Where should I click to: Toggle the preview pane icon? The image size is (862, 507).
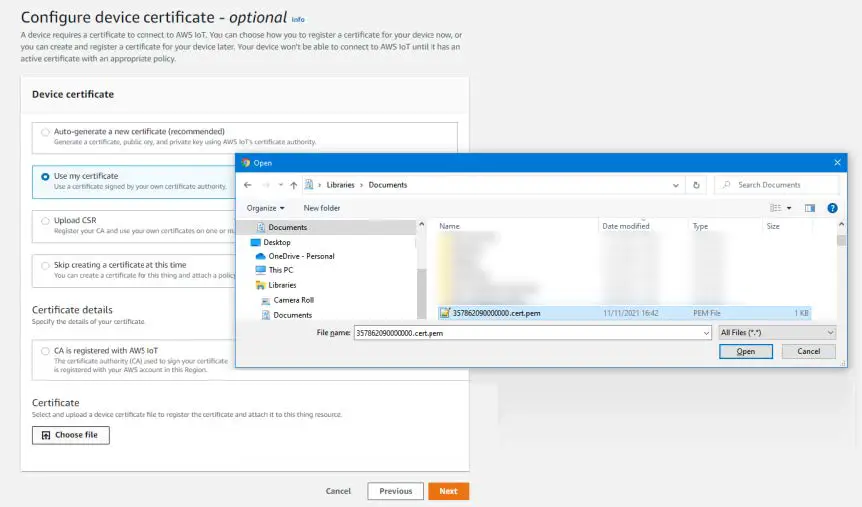(810, 208)
